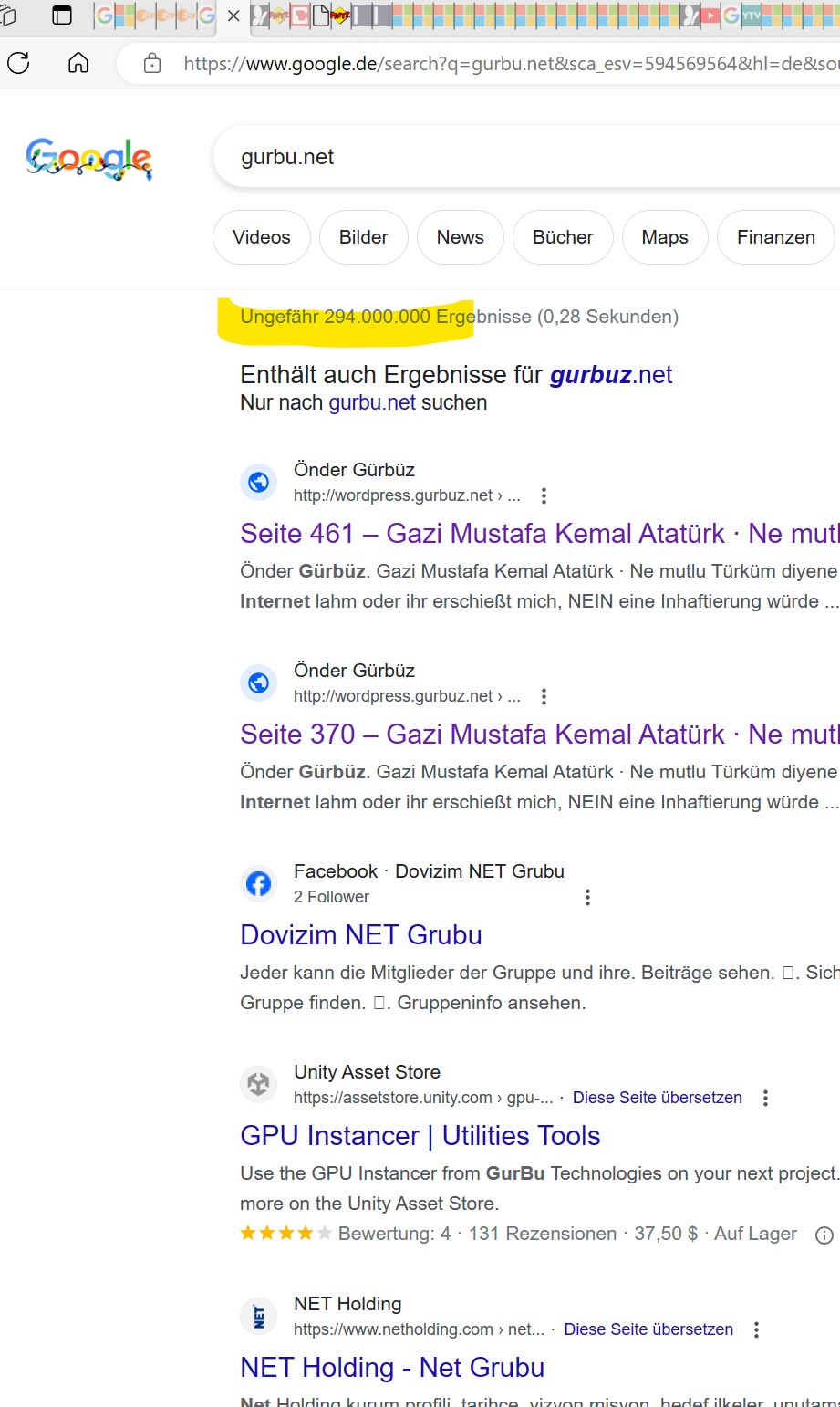840x1407 pixels.
Task: Show Bücher results
Action: [563, 237]
